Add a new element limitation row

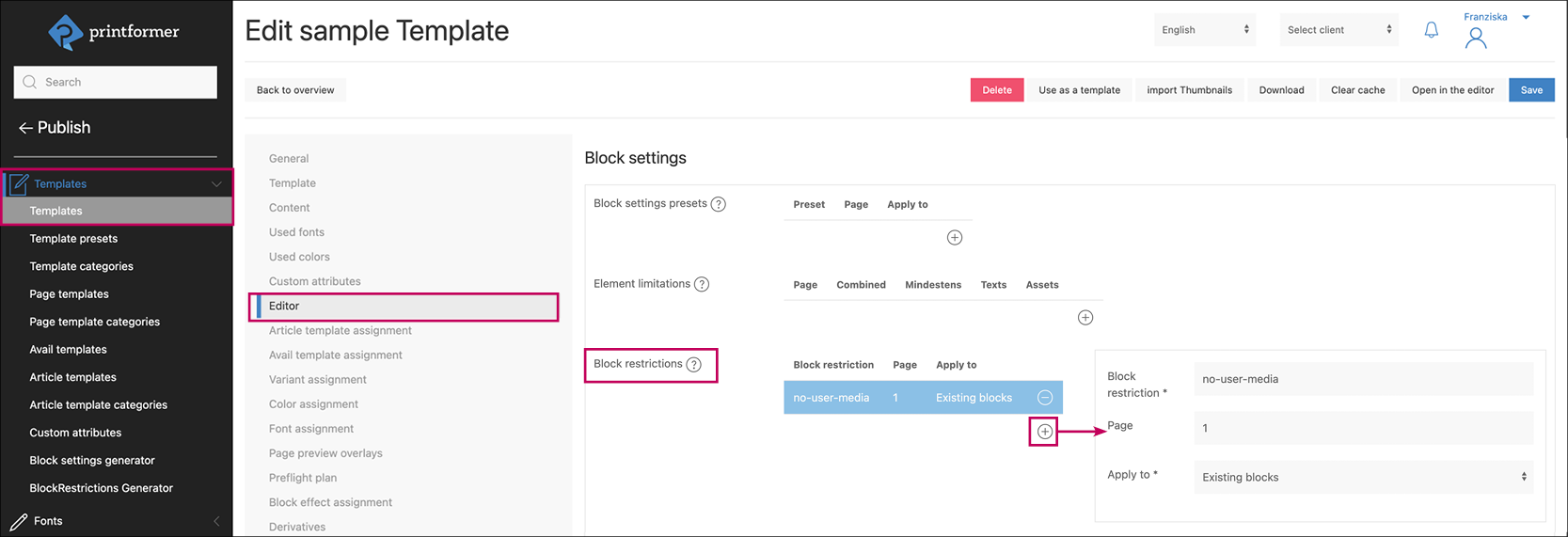(1085, 318)
